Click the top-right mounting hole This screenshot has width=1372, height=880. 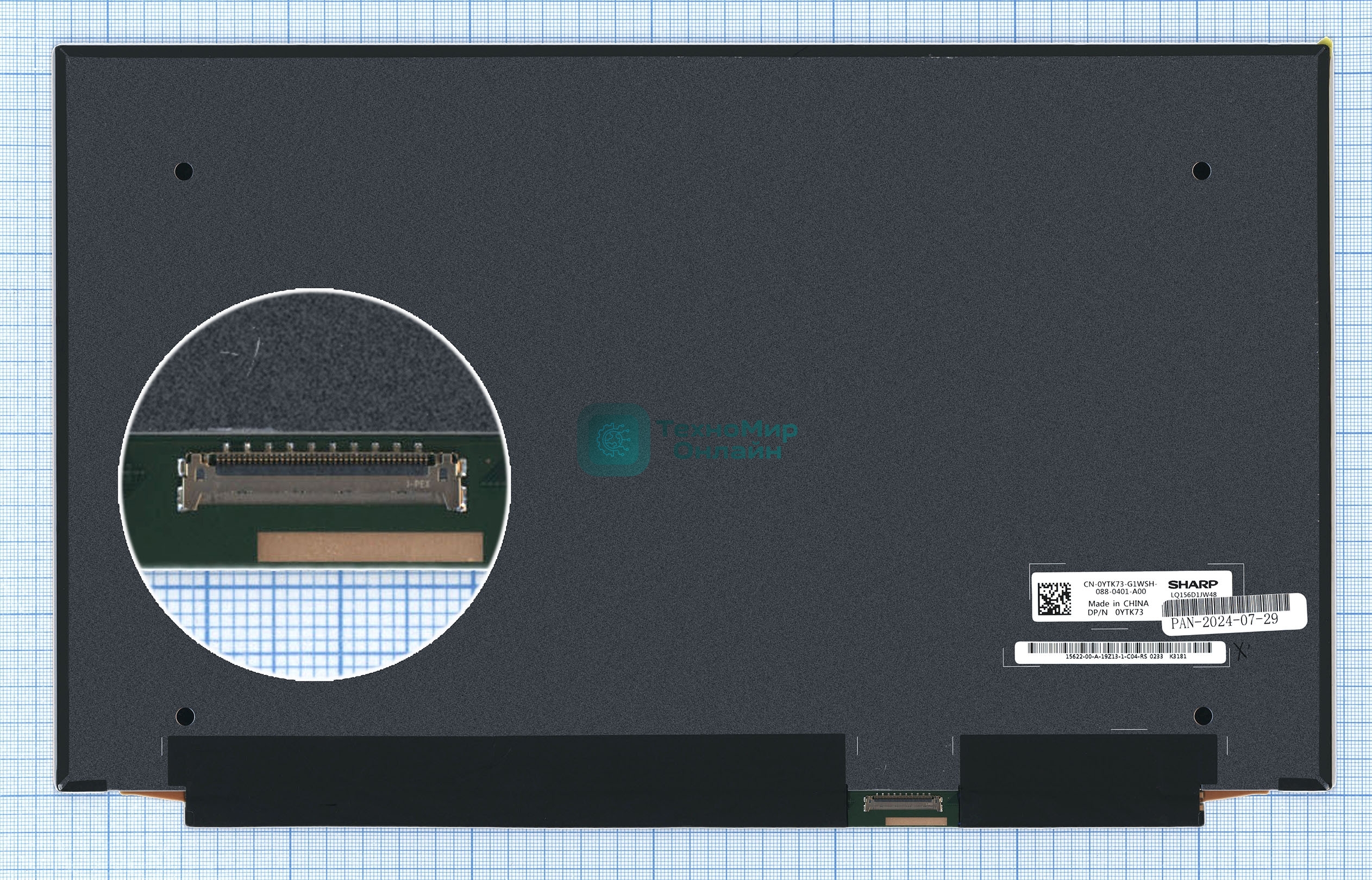tap(1201, 170)
